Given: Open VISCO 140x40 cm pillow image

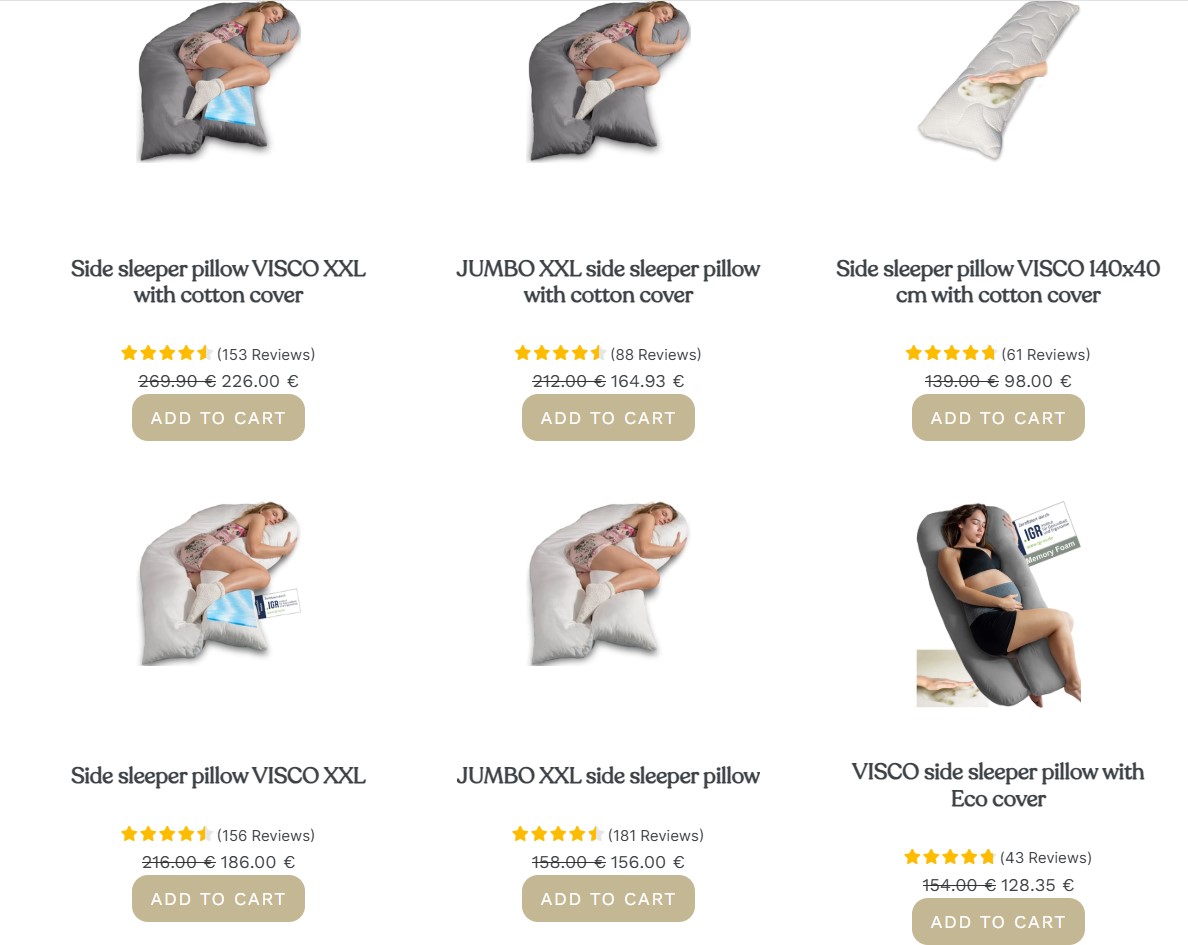Looking at the screenshot, I should (x=998, y=80).
